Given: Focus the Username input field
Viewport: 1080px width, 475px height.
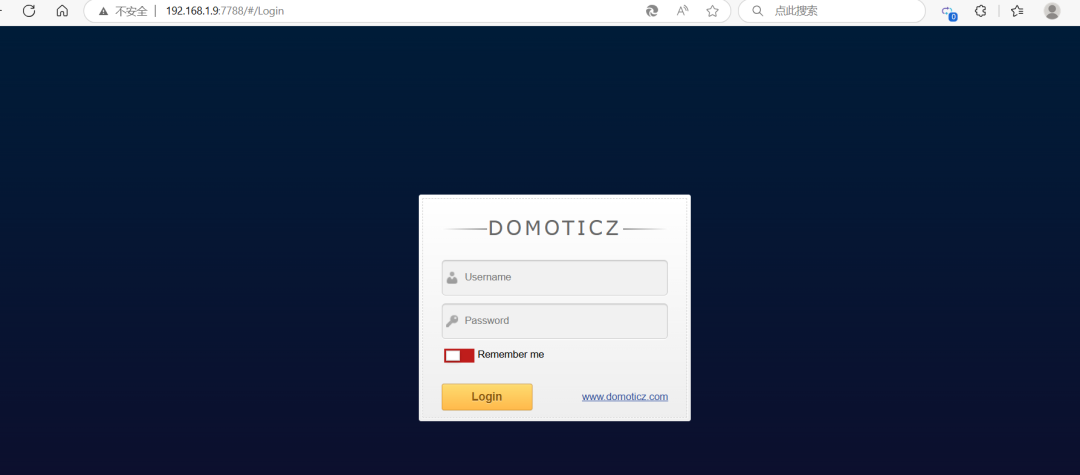Looking at the screenshot, I should tap(554, 277).
